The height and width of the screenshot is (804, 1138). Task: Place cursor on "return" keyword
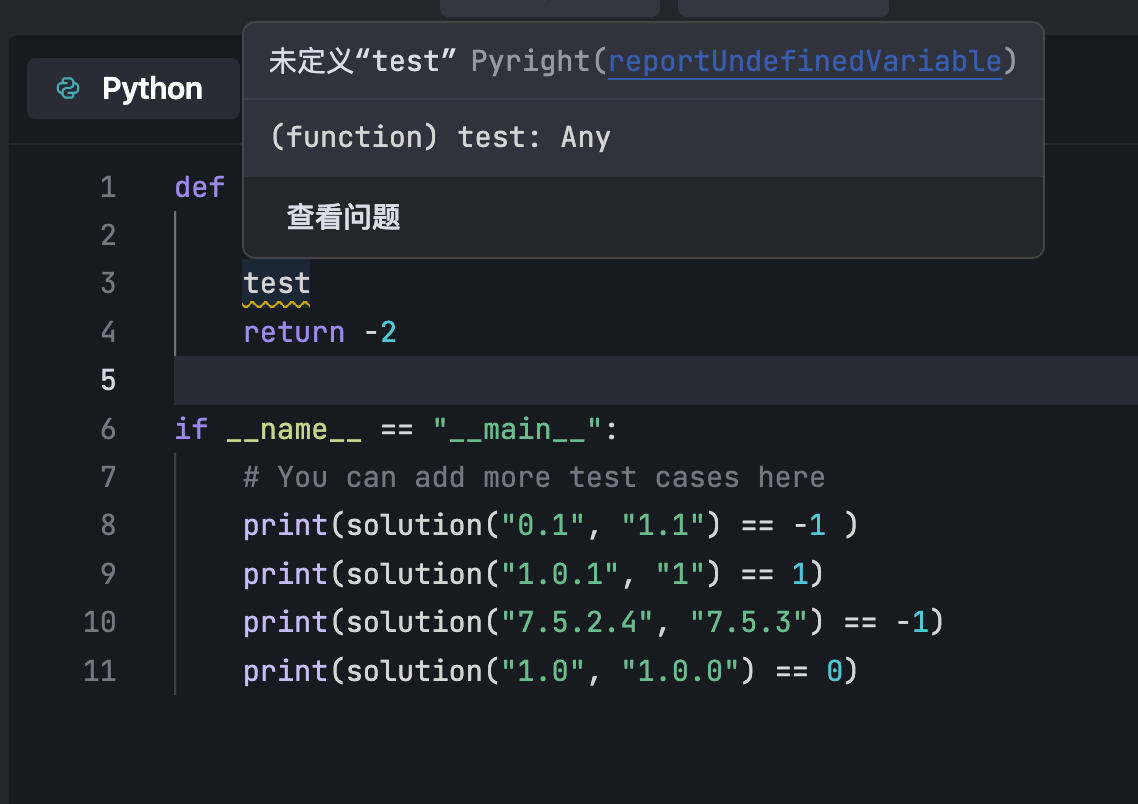tap(294, 332)
